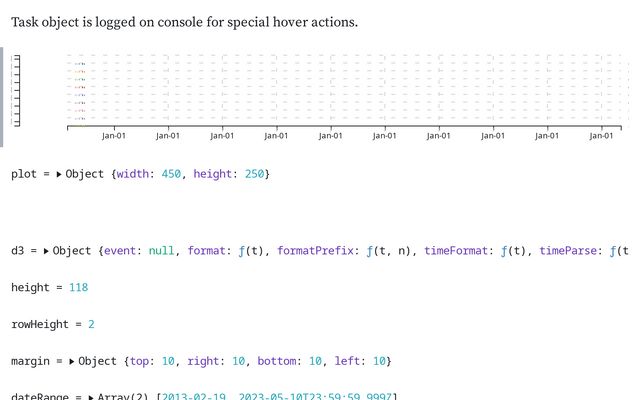The height and width of the screenshot is (400, 640).
Task: Click the plot variable name
Action: click(23, 174)
